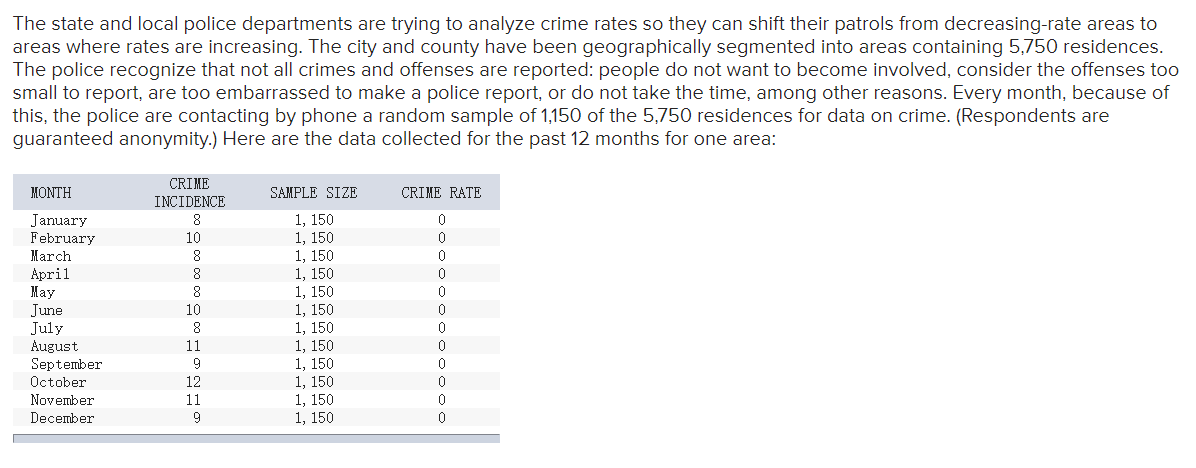1196x468 pixels.
Task: Click the problem description paragraph text
Action: pos(596,82)
